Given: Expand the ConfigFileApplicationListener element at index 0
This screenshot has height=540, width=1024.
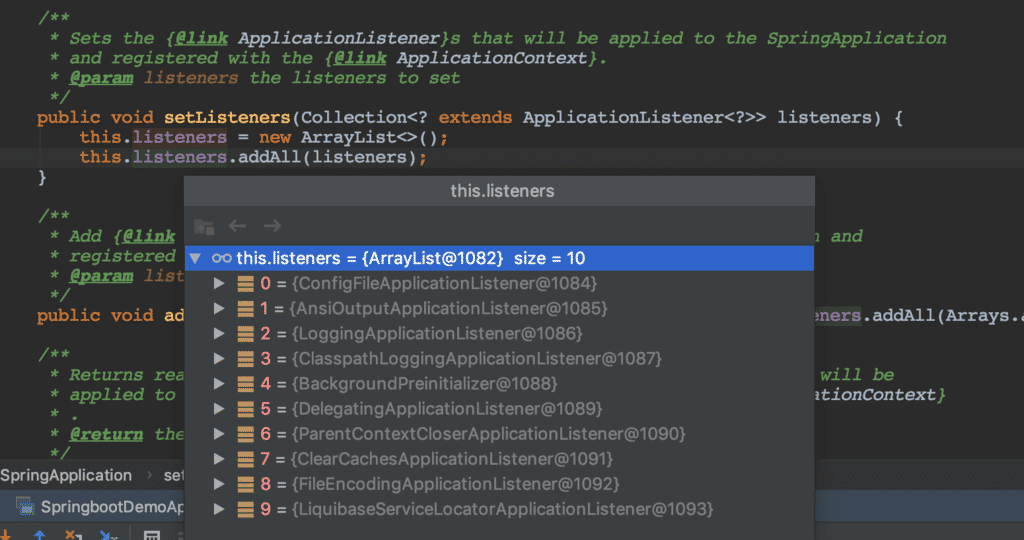Looking at the screenshot, I should click(220, 283).
